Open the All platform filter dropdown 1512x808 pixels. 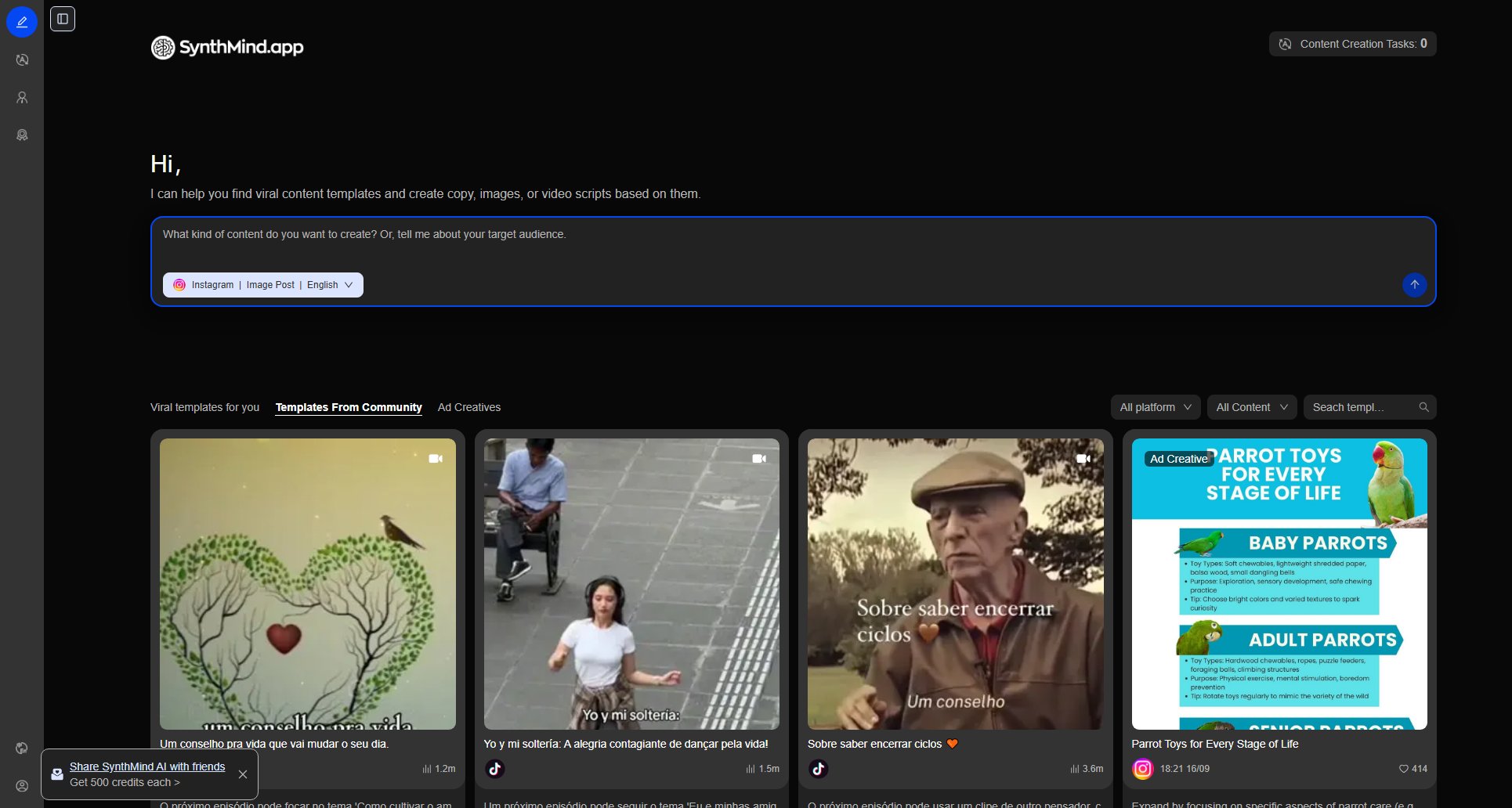(1155, 407)
